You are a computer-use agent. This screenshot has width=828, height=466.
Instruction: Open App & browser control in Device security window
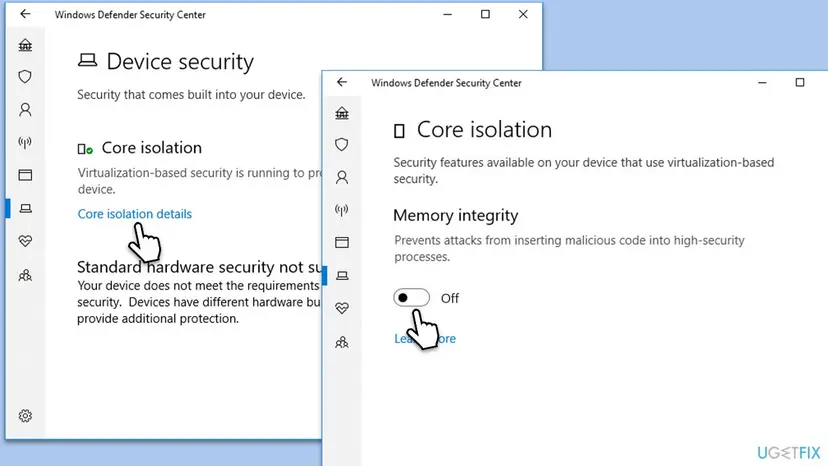pyautogui.click(x=25, y=175)
